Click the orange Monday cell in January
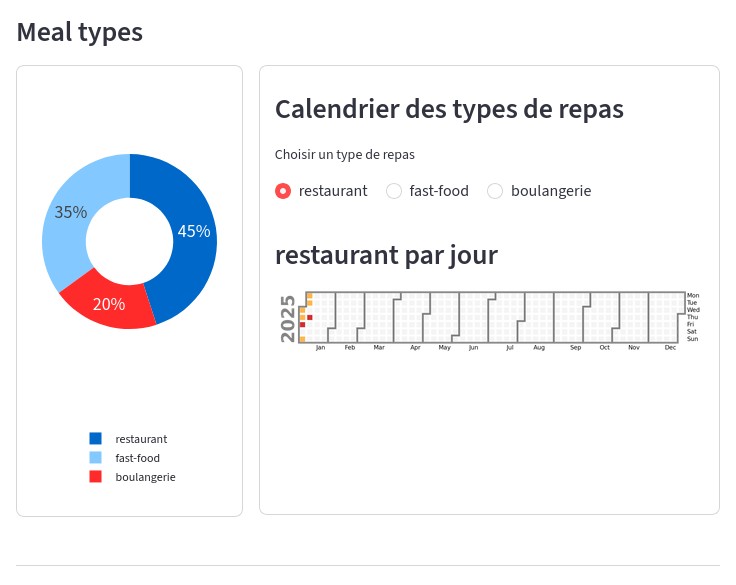 [x=310, y=296]
